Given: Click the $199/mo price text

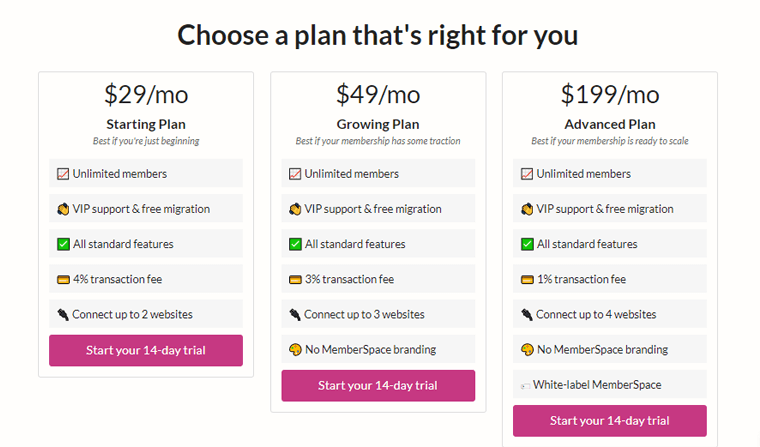Looking at the screenshot, I should point(610,94).
